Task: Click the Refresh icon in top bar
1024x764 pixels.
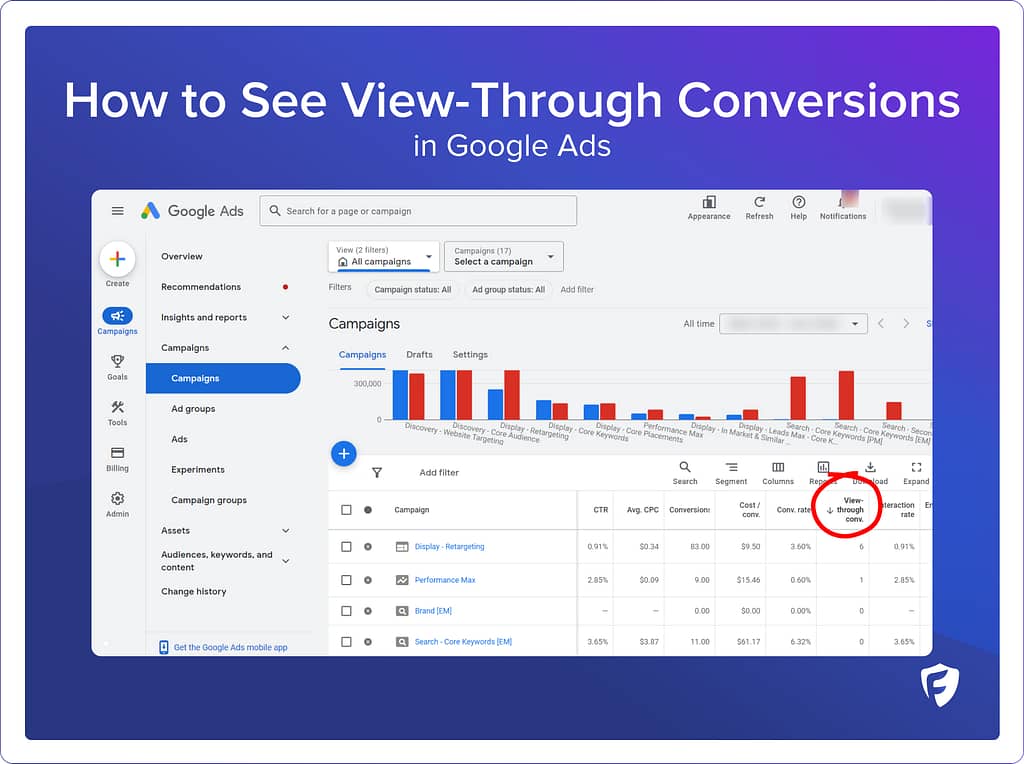Action: click(759, 203)
